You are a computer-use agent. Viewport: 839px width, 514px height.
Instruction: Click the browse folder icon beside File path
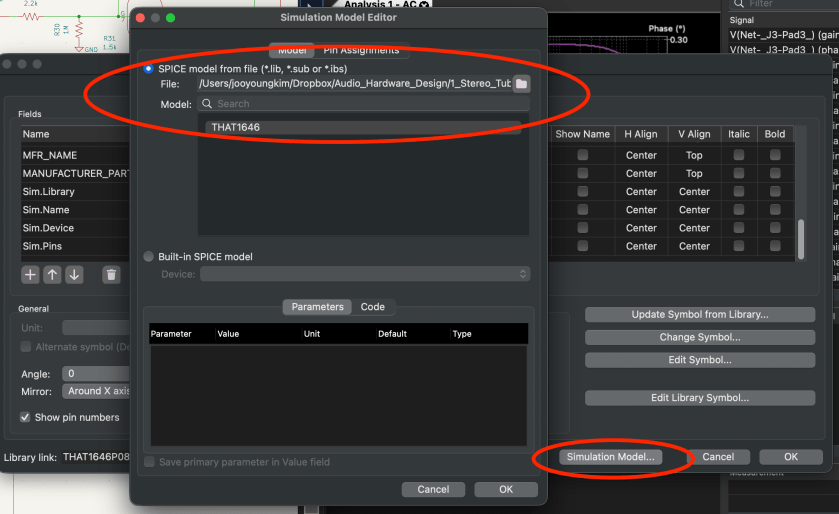pos(521,84)
